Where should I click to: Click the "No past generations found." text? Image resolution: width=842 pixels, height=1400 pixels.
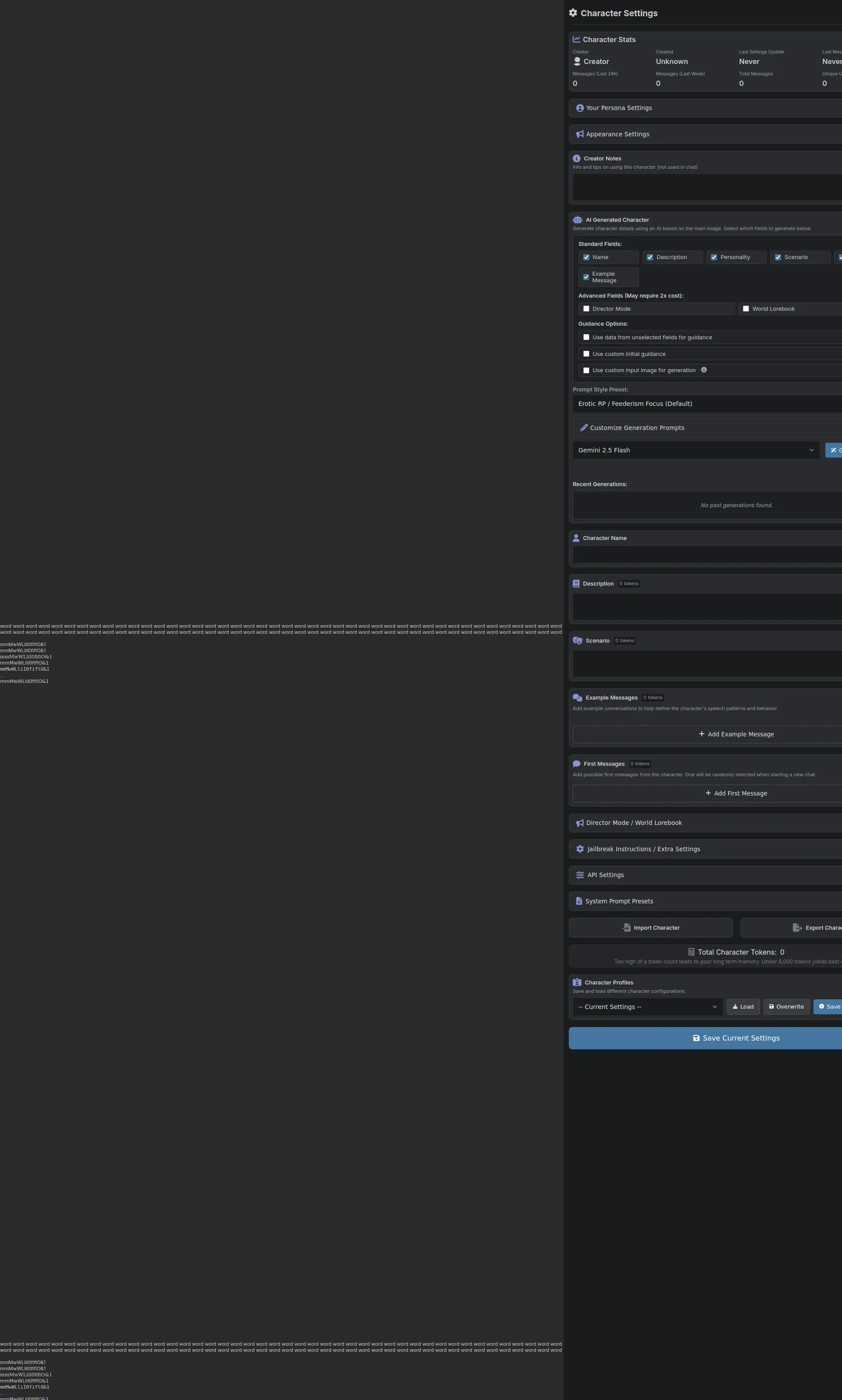(x=736, y=505)
